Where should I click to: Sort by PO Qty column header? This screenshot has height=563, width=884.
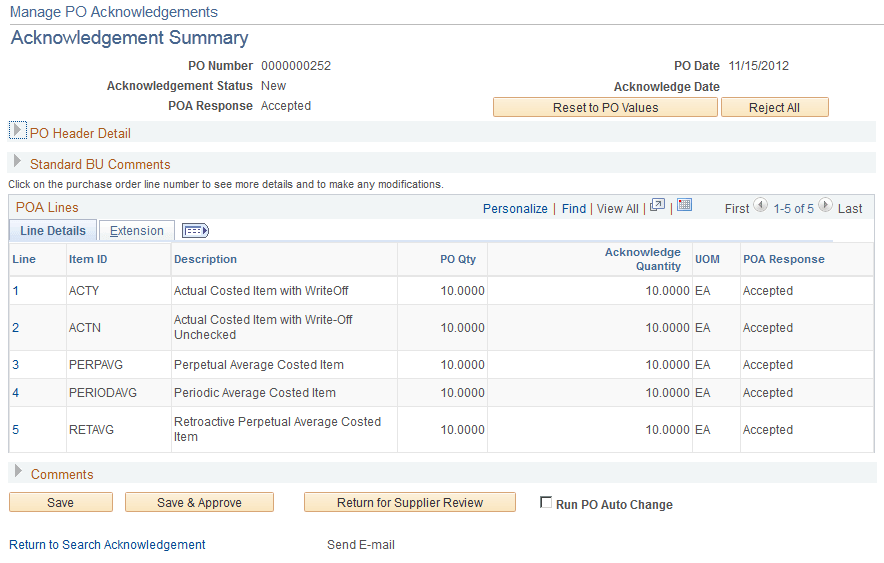(x=458, y=259)
